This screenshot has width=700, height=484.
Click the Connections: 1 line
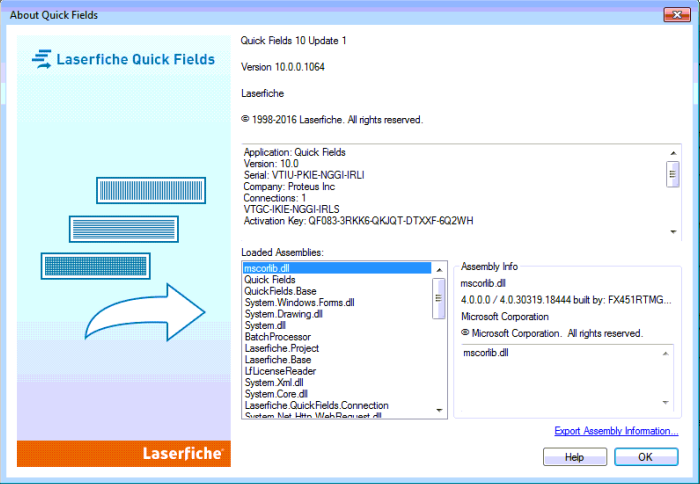point(275,198)
